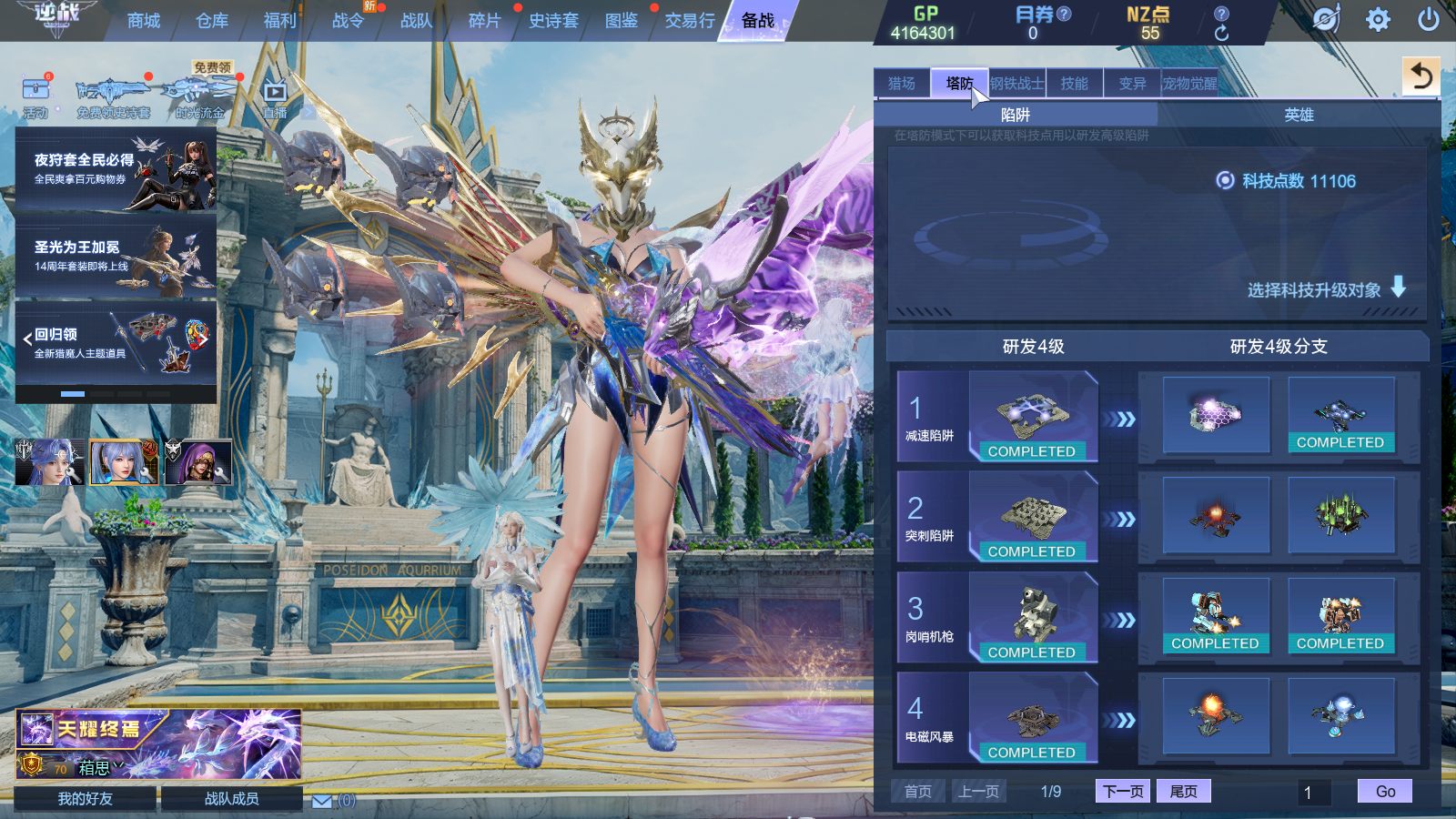The image size is (1456, 819).
Task: Go to previous banner with left arrow
Action: 27,339
